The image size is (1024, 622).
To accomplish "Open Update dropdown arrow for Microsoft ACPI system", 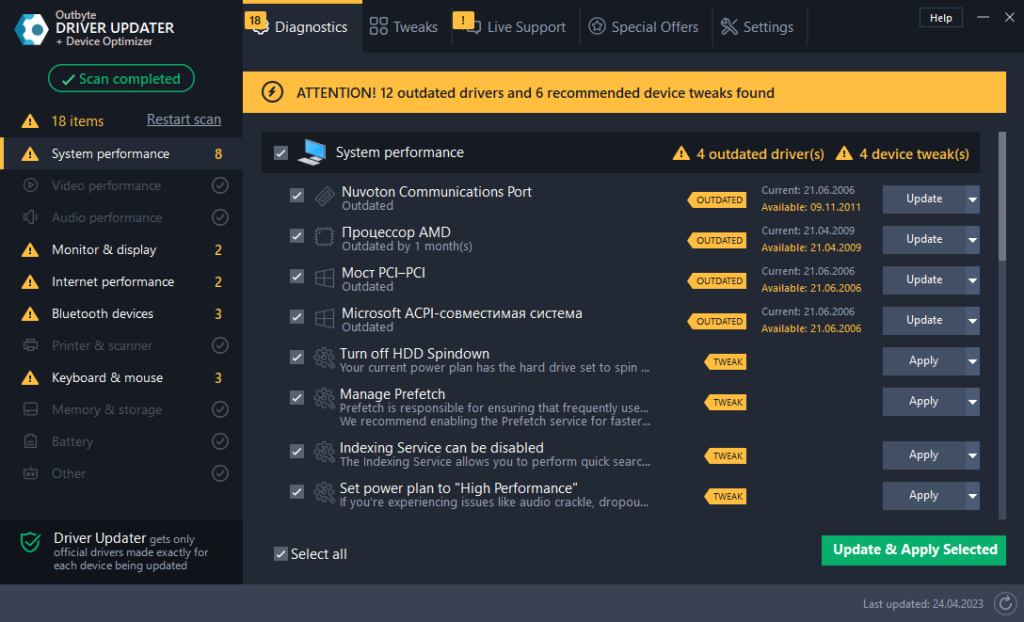I will tap(972, 321).
